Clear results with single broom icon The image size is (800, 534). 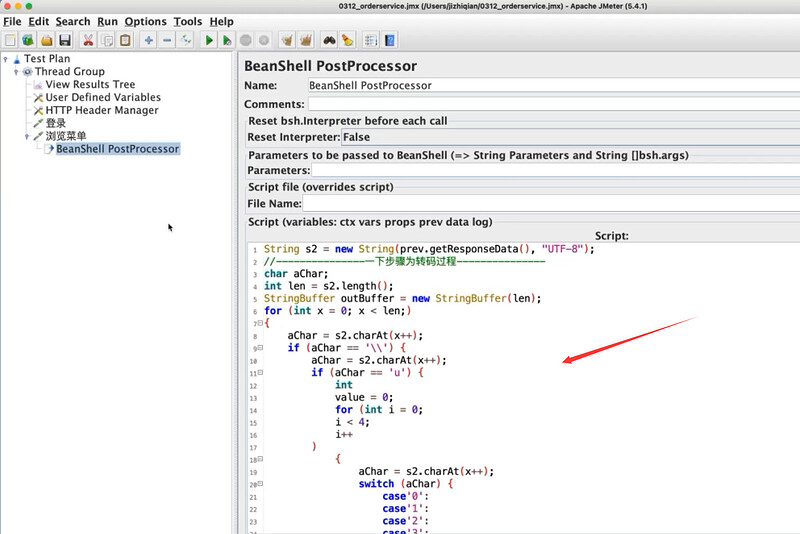pos(287,40)
